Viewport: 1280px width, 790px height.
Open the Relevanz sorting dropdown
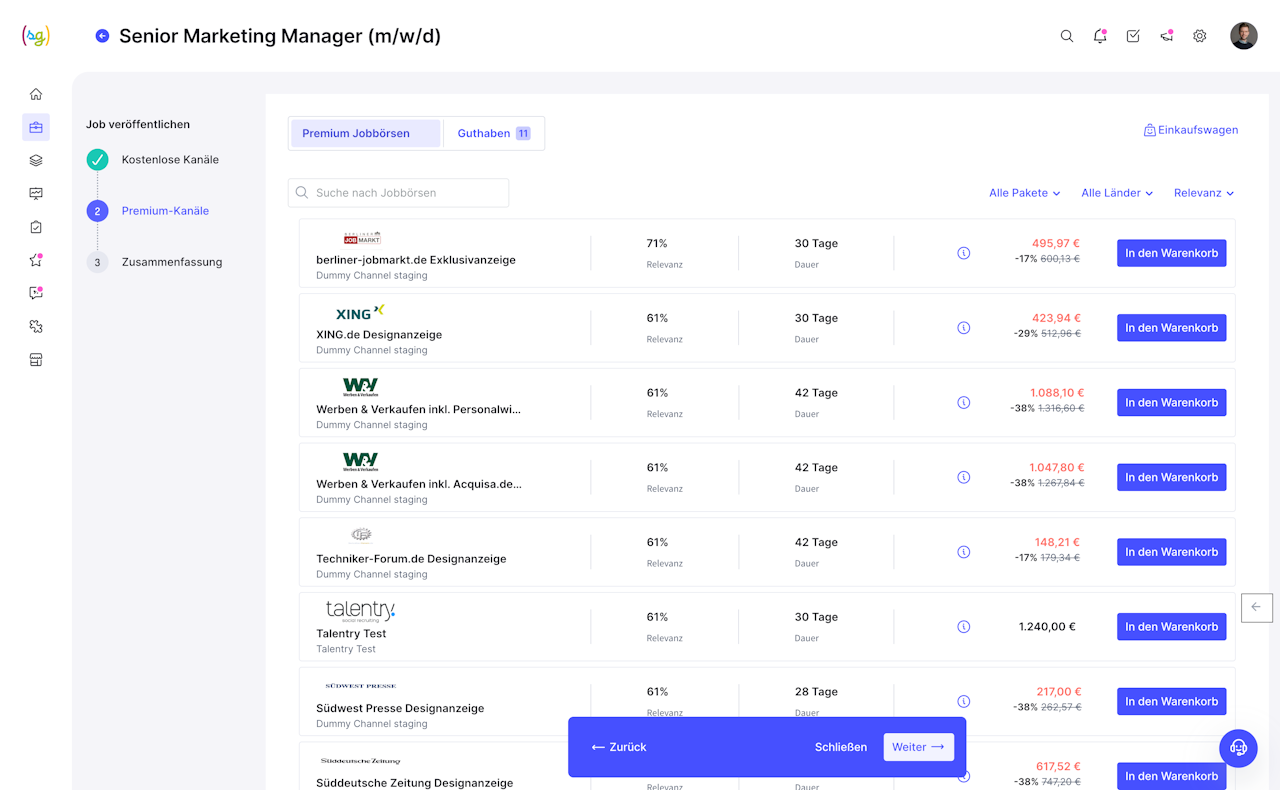(1203, 193)
